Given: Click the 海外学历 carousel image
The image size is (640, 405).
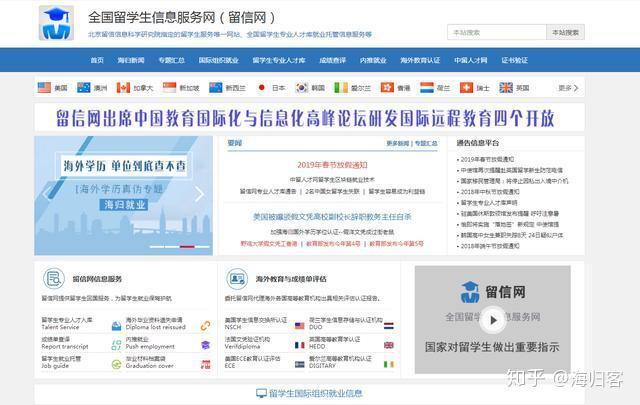Looking at the screenshot, I should pos(124,196).
